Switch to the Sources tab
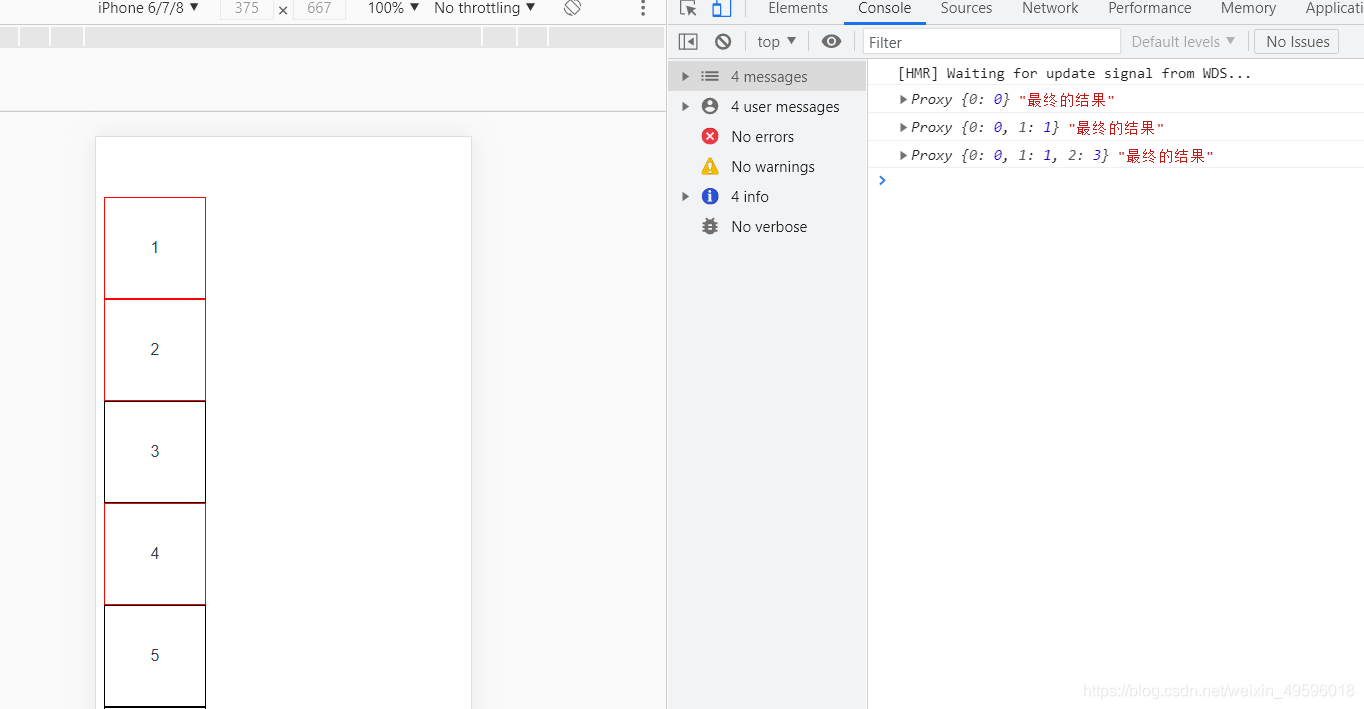The height and width of the screenshot is (709, 1364). (965, 8)
